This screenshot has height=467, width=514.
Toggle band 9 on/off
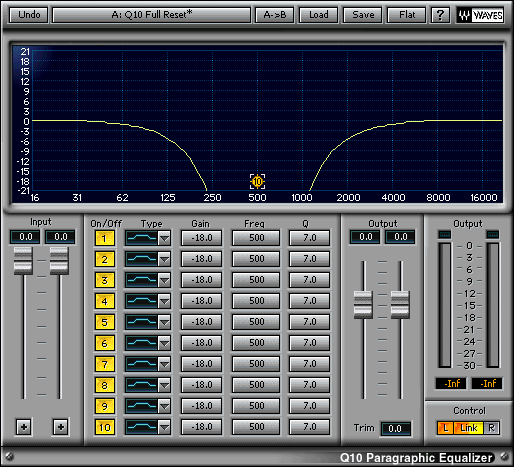pos(104,406)
